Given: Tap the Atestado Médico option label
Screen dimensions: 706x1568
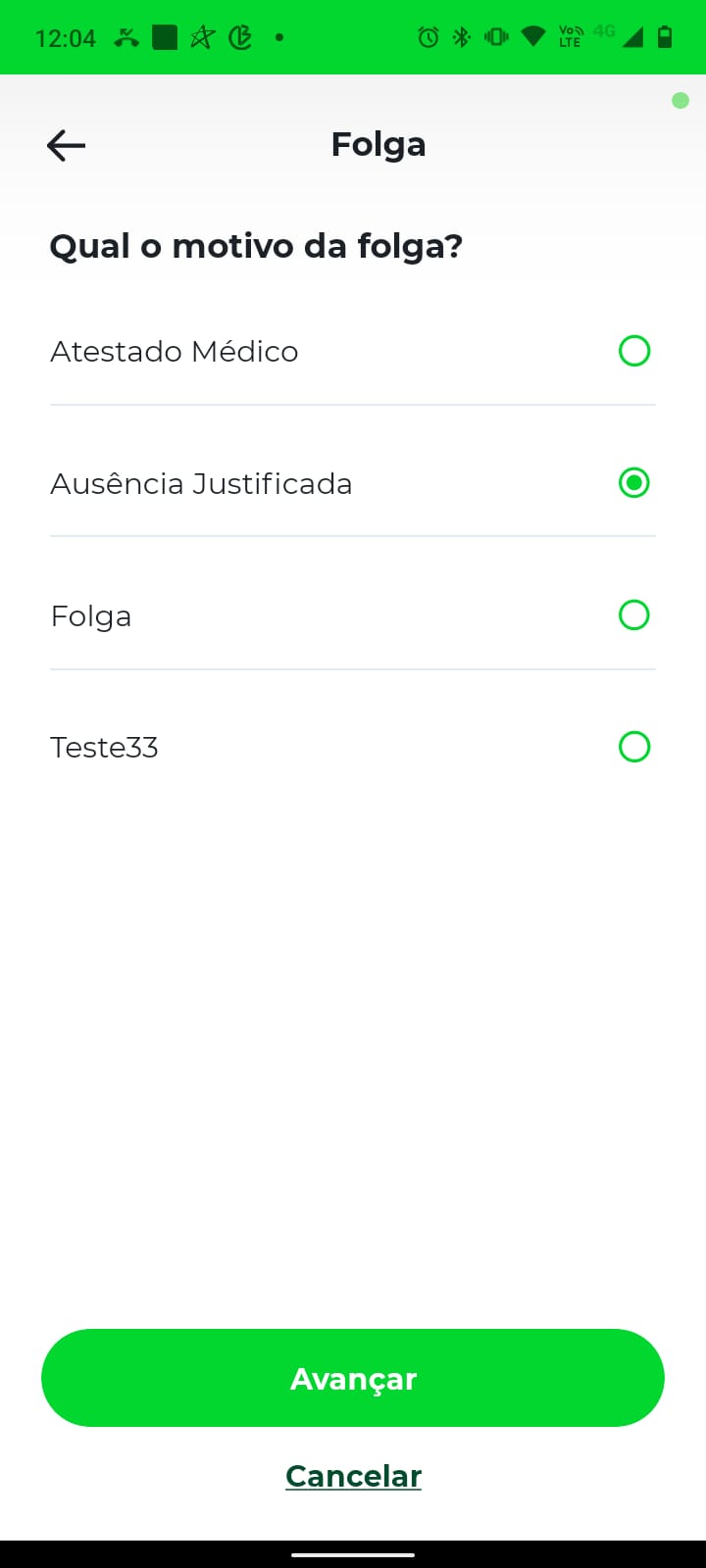Looking at the screenshot, I should pos(175,352).
